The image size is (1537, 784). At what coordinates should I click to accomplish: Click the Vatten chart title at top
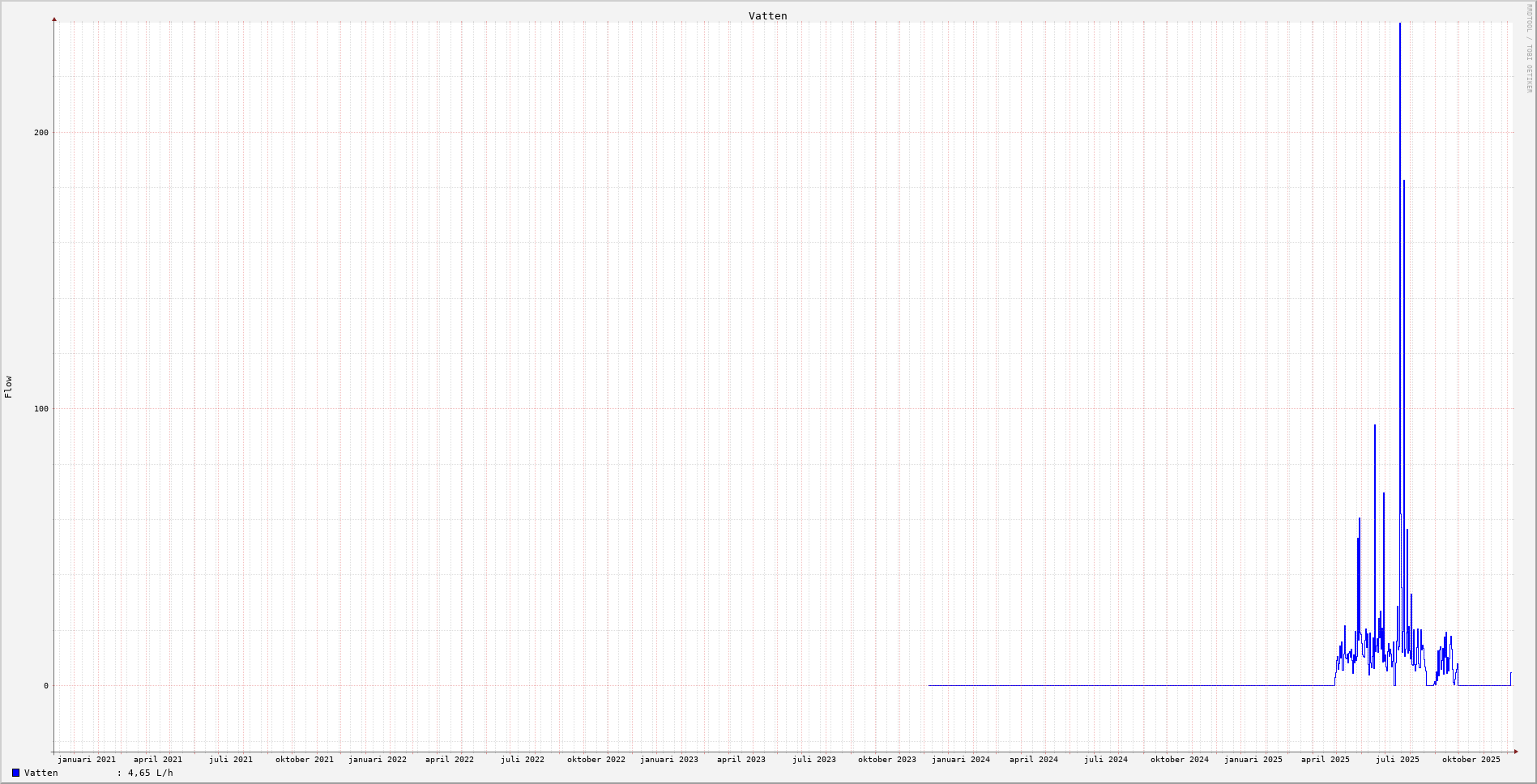pos(767,16)
